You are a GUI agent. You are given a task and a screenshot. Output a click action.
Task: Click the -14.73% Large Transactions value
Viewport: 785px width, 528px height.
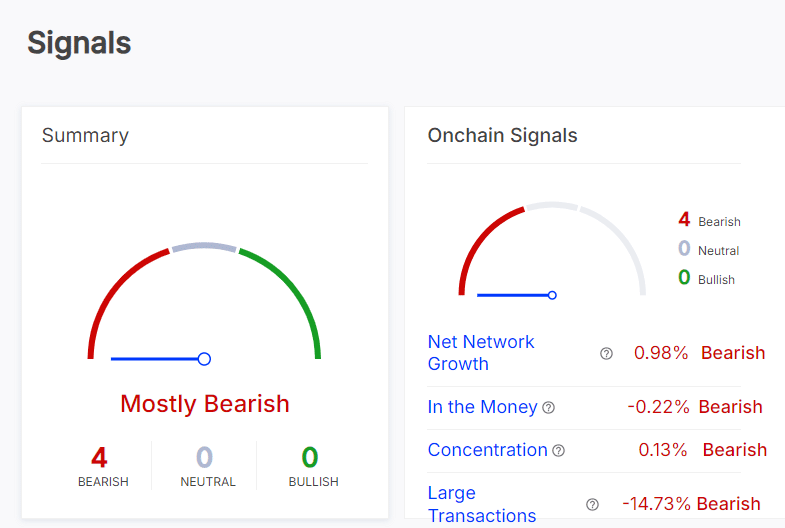tap(655, 504)
